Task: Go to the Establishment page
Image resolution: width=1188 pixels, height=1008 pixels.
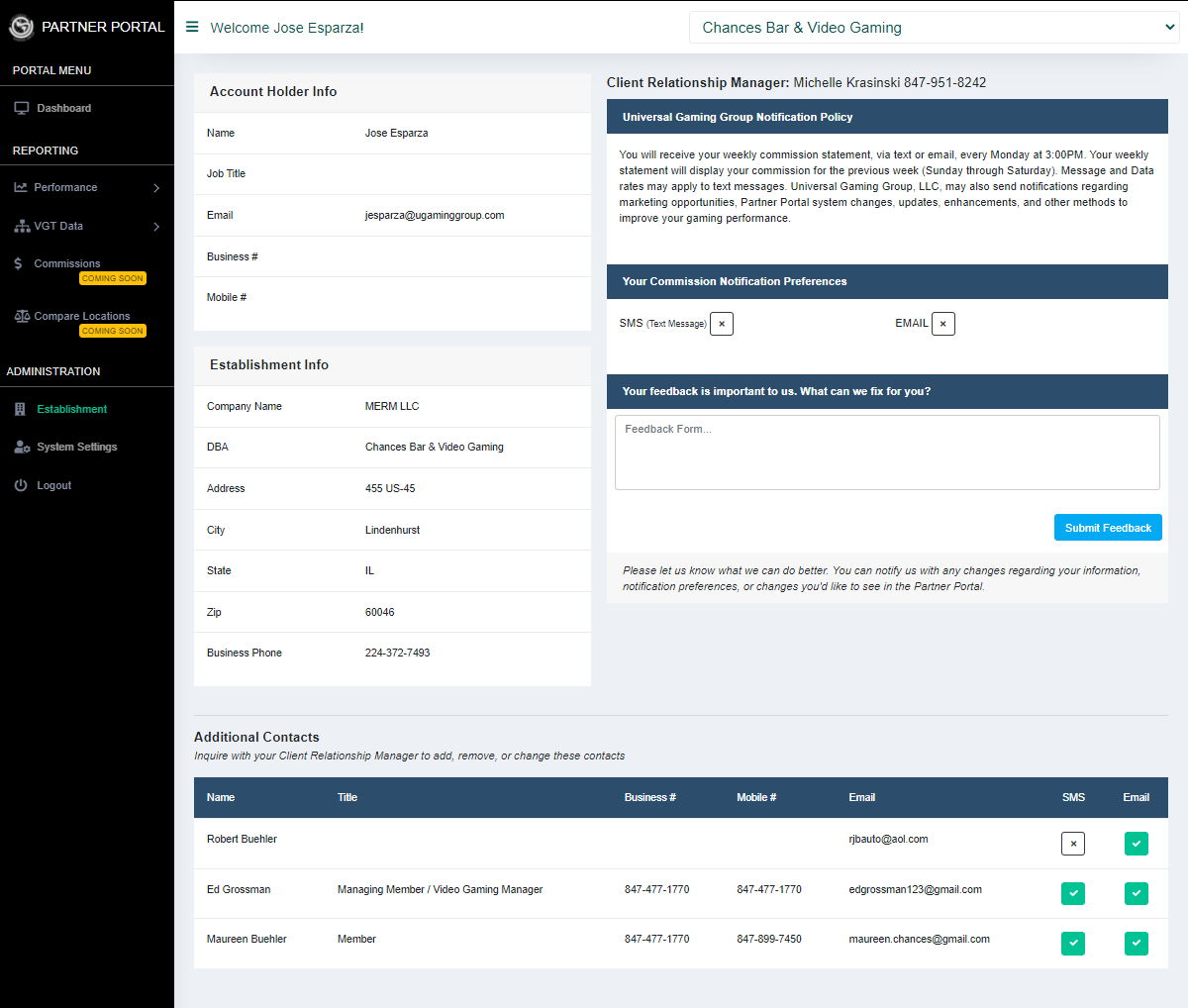Action: click(x=72, y=409)
